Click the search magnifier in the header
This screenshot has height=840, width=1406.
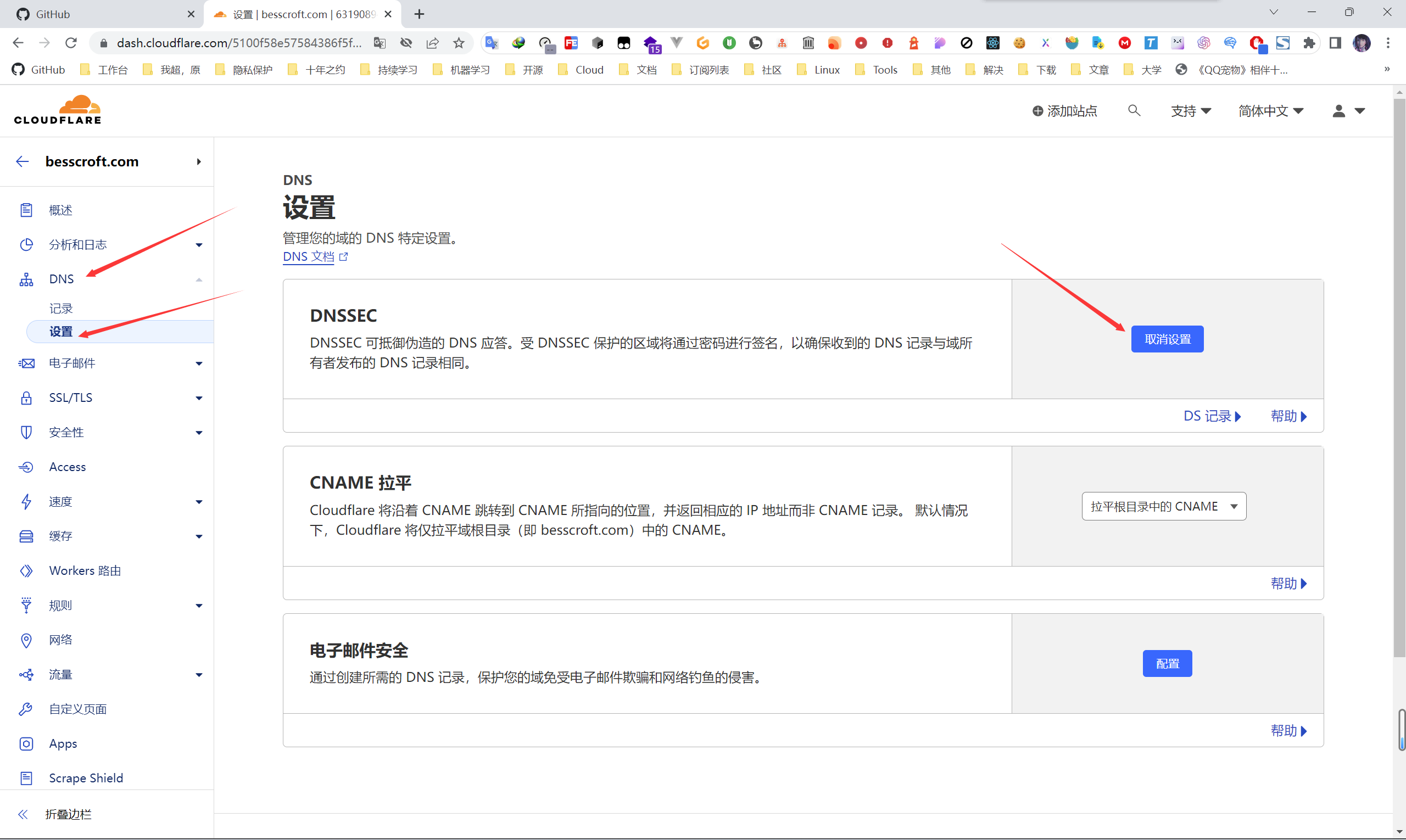point(1134,110)
